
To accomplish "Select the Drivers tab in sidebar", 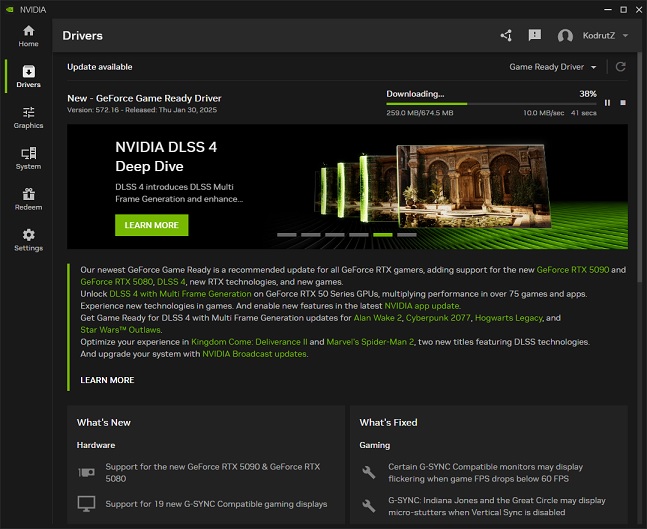I will (x=28, y=77).
